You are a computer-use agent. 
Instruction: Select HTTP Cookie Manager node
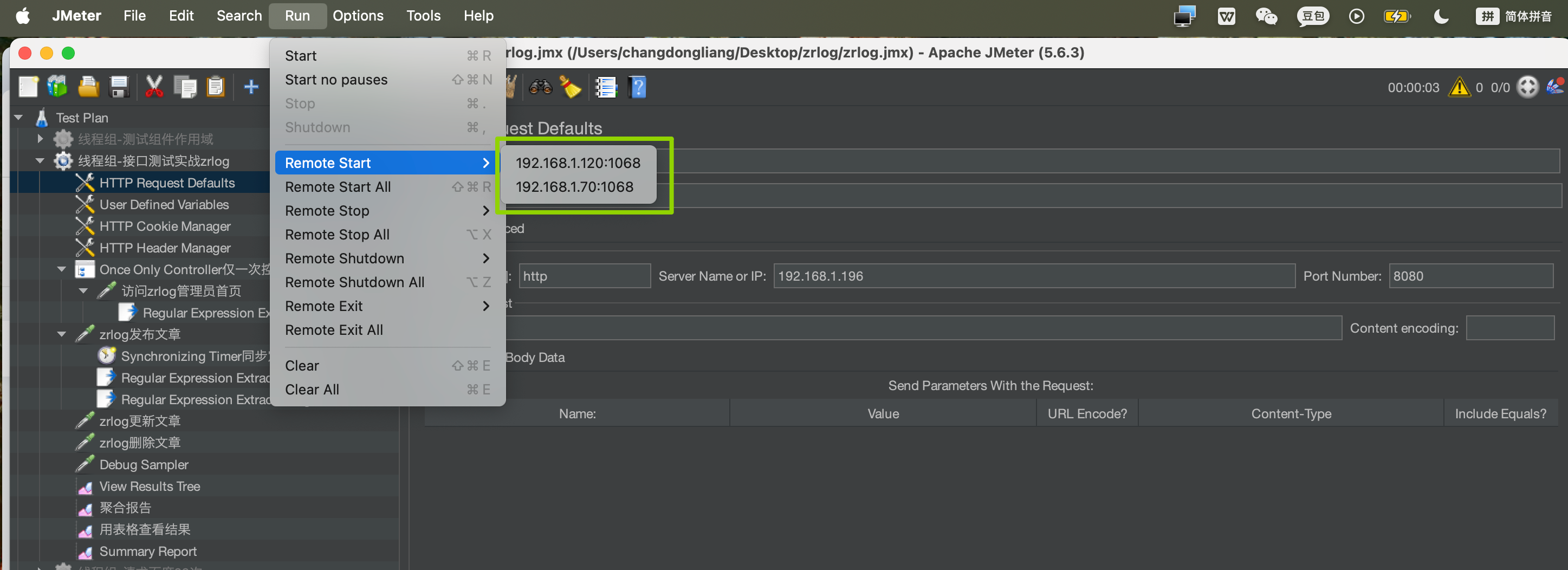pyautogui.click(x=165, y=226)
